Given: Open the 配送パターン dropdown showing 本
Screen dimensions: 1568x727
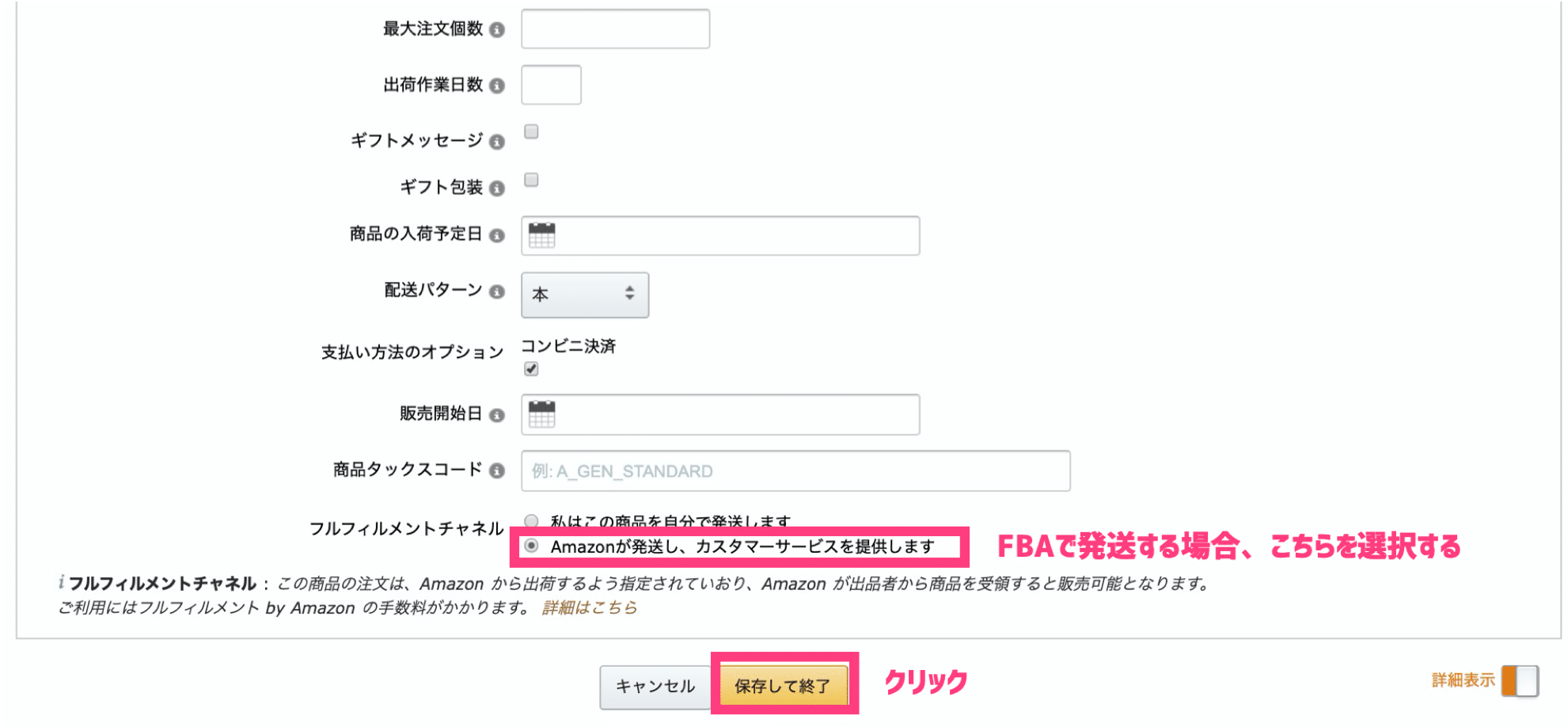Looking at the screenshot, I should click(585, 295).
